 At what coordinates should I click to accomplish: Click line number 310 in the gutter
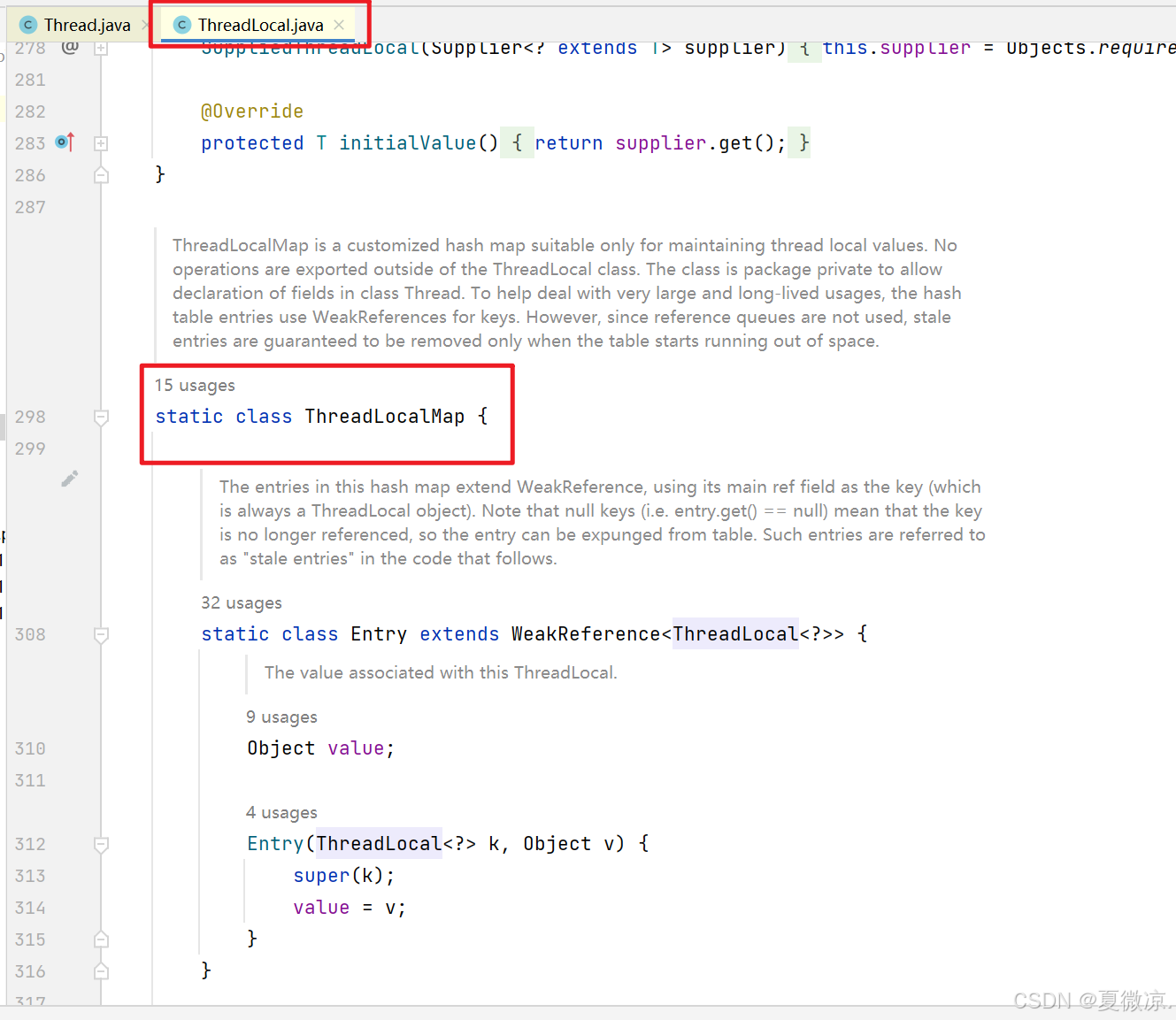29,748
